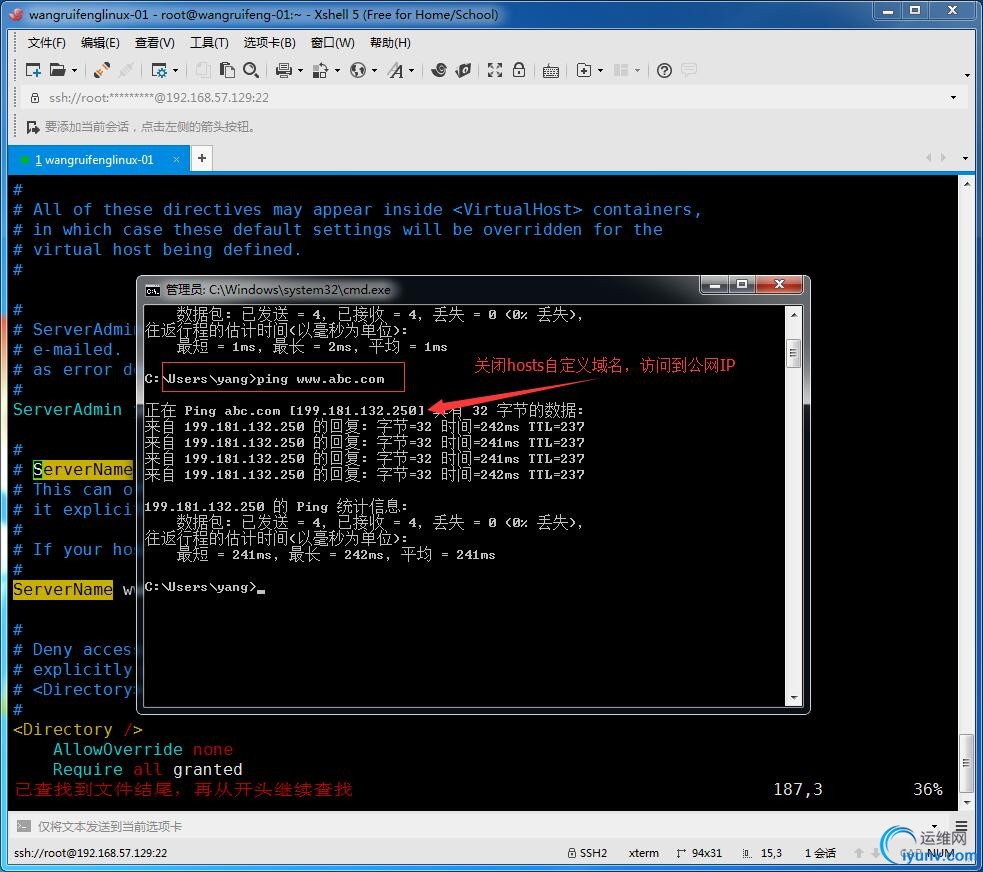Screen dimensions: 983x872
Task: Click the cmd.exe scrollbar thumb
Action: 794,353
